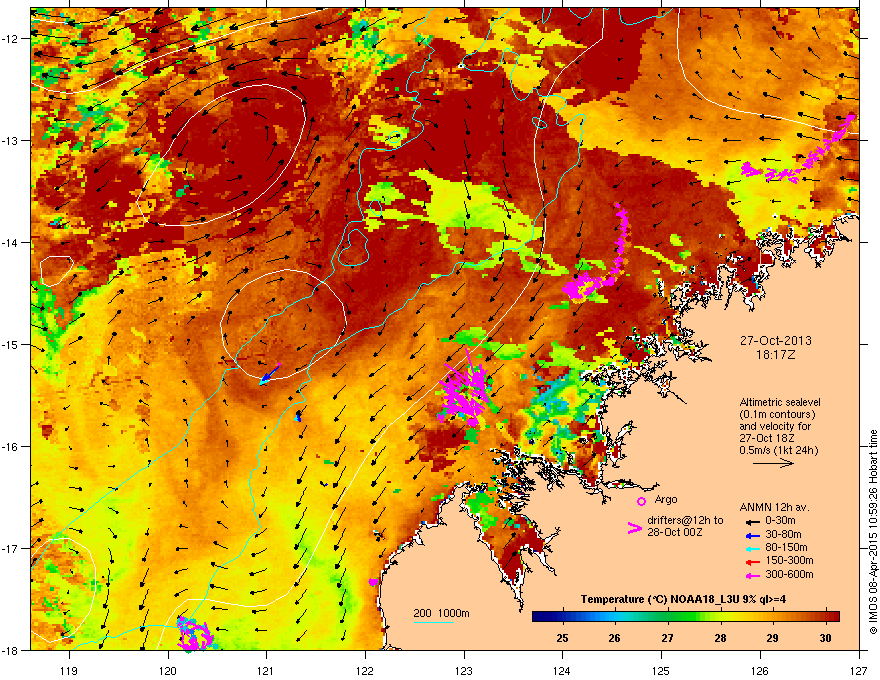Click the time label 18:17Z

(776, 355)
